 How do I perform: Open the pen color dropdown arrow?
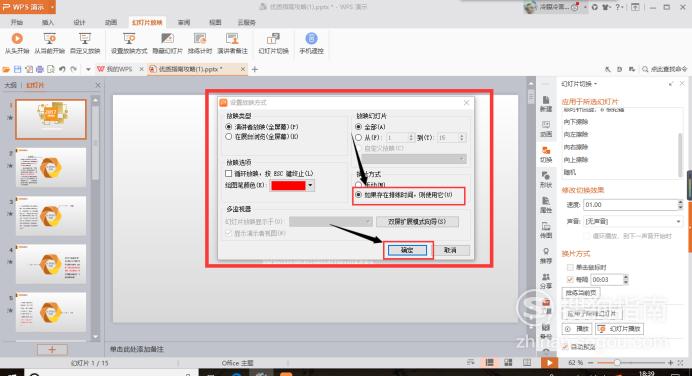310,186
